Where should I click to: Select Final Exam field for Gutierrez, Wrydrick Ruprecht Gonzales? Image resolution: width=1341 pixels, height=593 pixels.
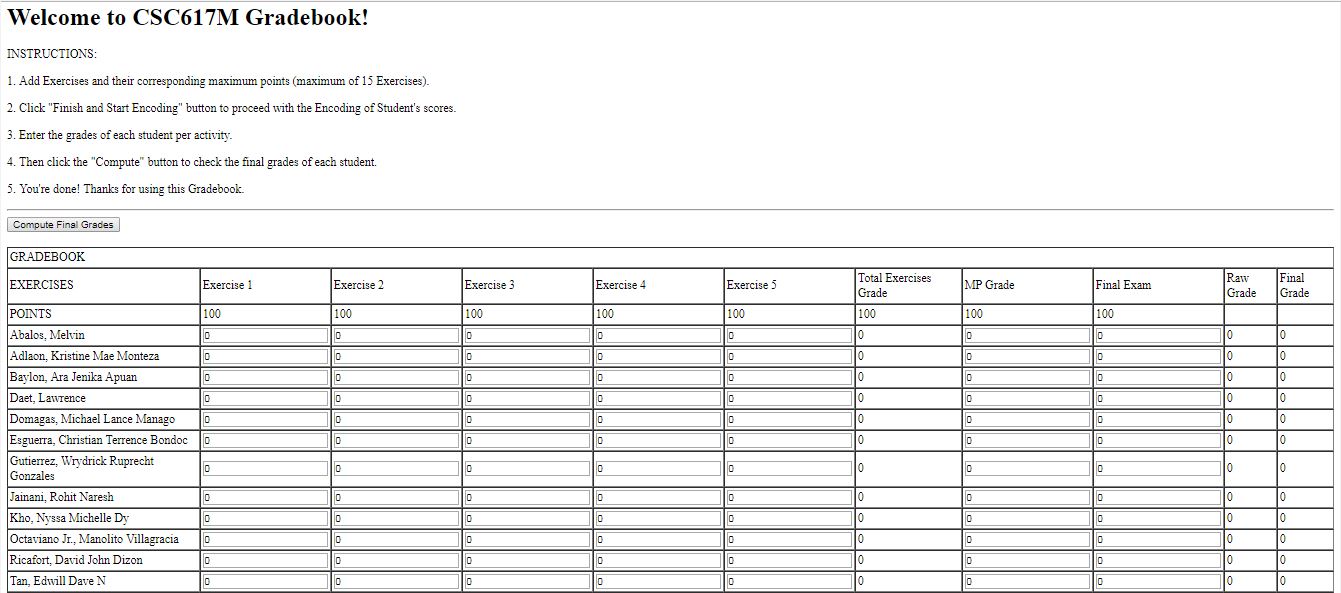pos(1158,469)
